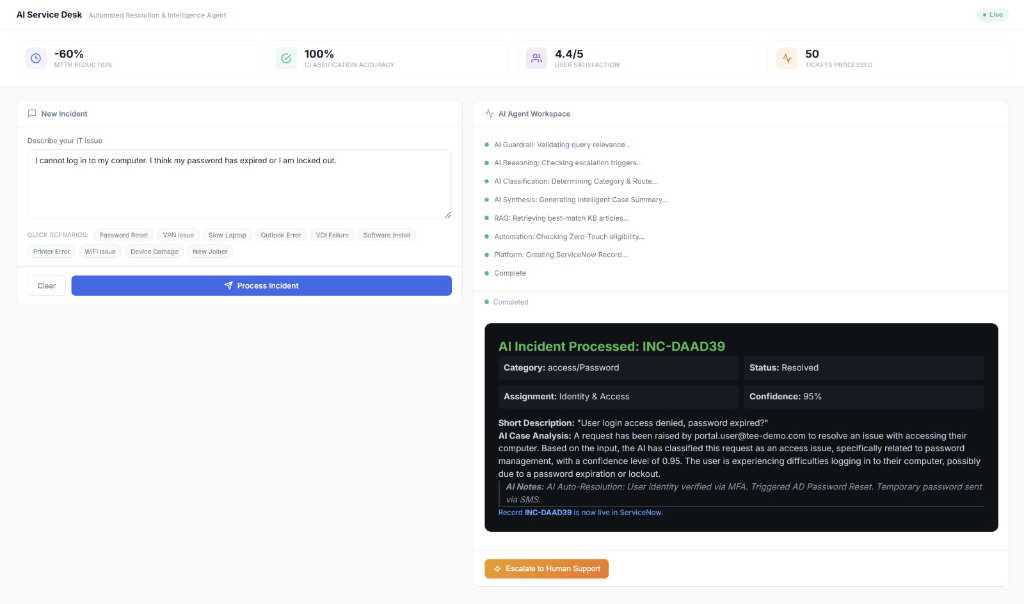Click the waveform icon beside AI Agent Workspace
The width and height of the screenshot is (1024, 604).
487,113
